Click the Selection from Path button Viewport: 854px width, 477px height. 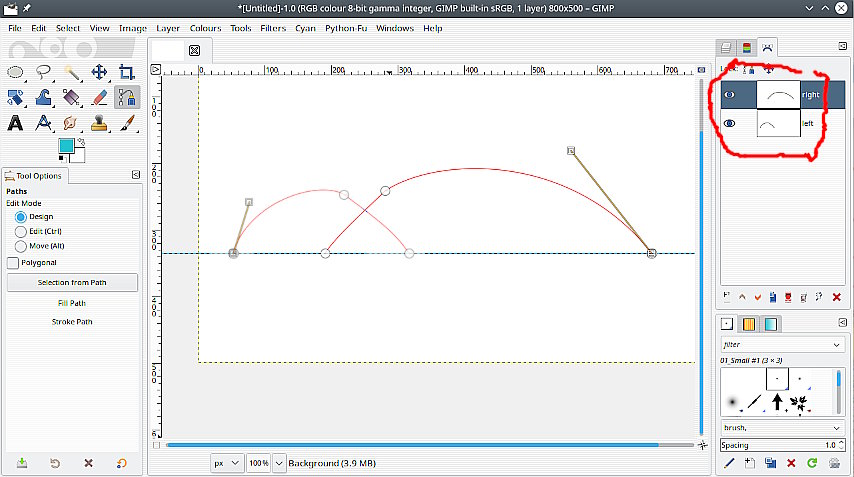click(72, 283)
